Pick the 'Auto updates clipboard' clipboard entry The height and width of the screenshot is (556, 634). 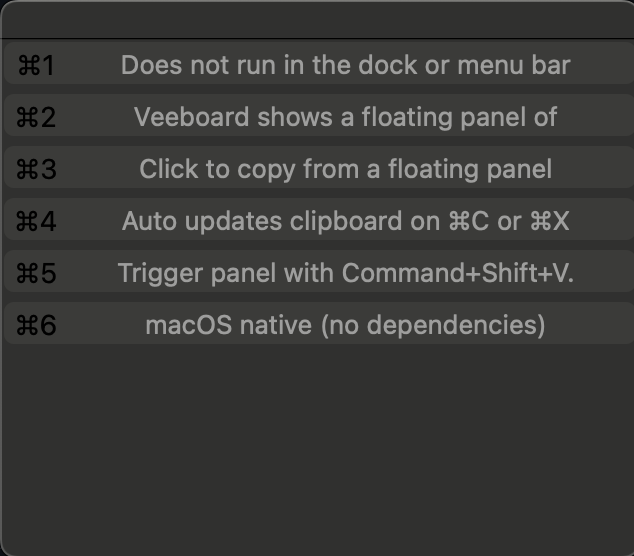(319, 219)
